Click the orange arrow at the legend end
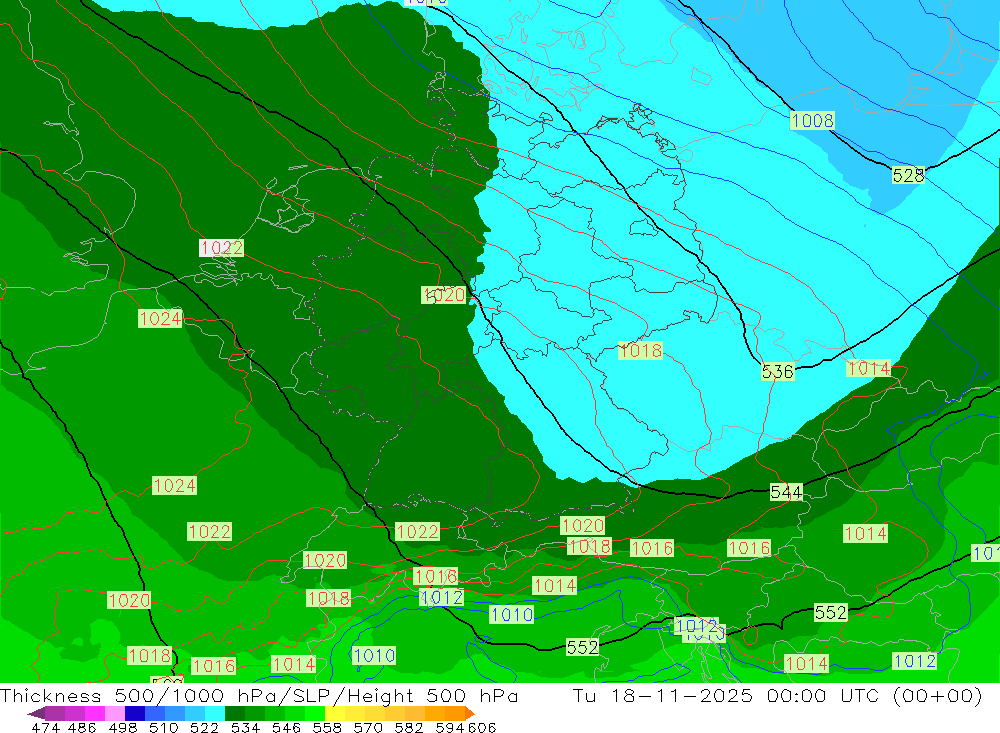Screen dimensions: 1000x733 coord(469,713)
